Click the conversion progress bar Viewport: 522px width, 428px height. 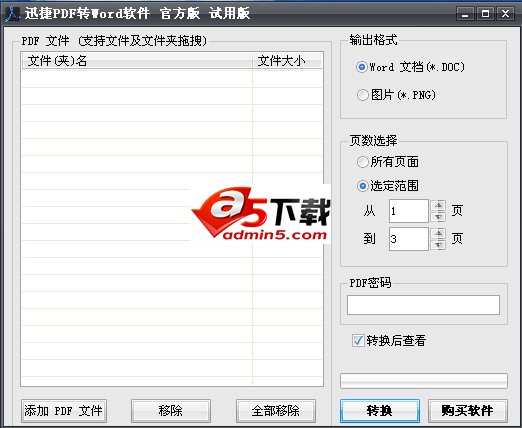click(424, 381)
